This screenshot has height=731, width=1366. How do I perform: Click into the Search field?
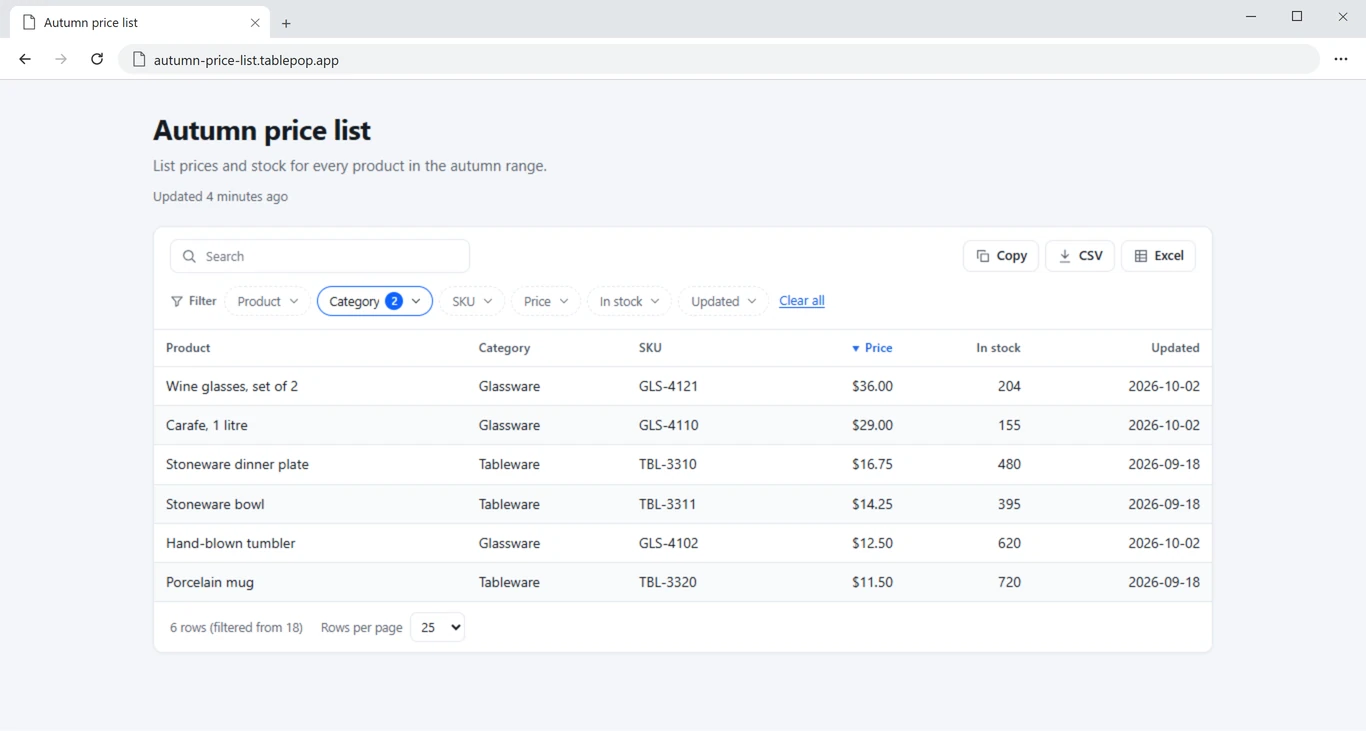(320, 256)
